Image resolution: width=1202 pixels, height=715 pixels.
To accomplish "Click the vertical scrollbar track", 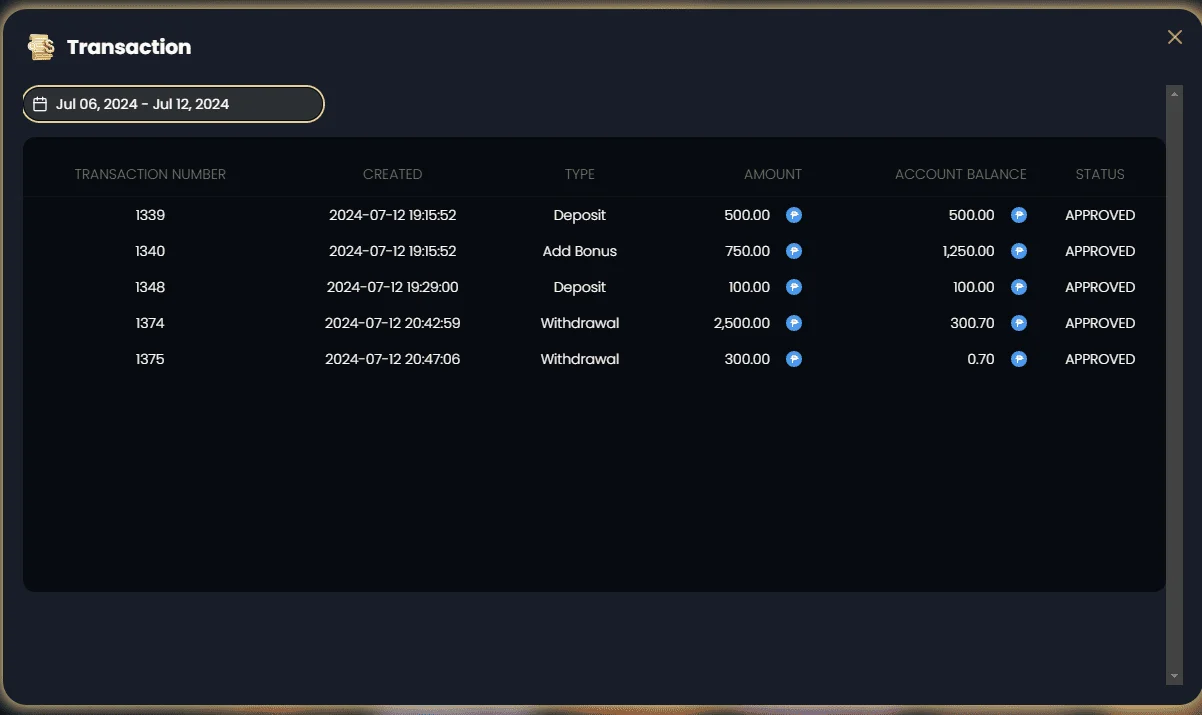I will [1174, 384].
